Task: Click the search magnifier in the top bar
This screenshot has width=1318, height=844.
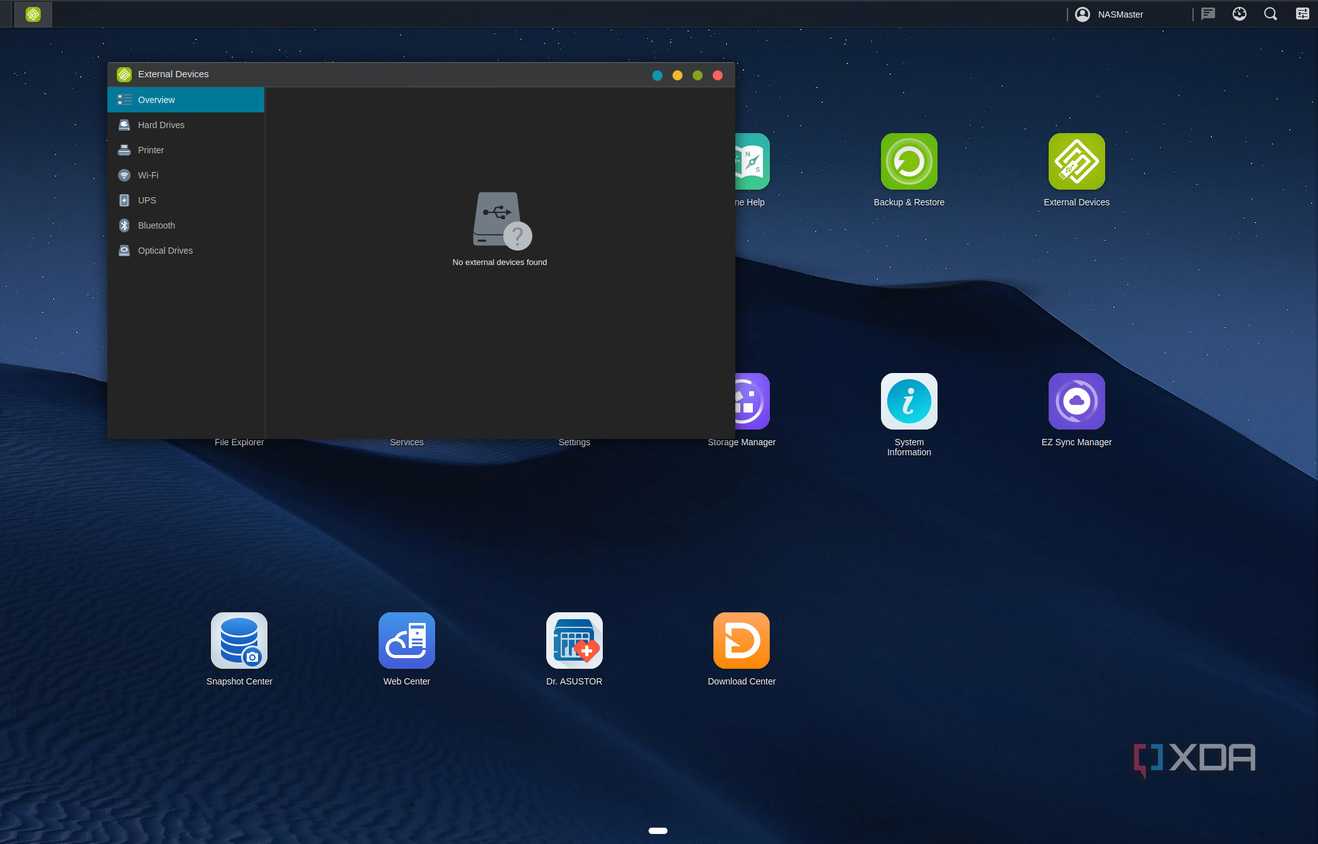Action: pyautogui.click(x=1270, y=14)
